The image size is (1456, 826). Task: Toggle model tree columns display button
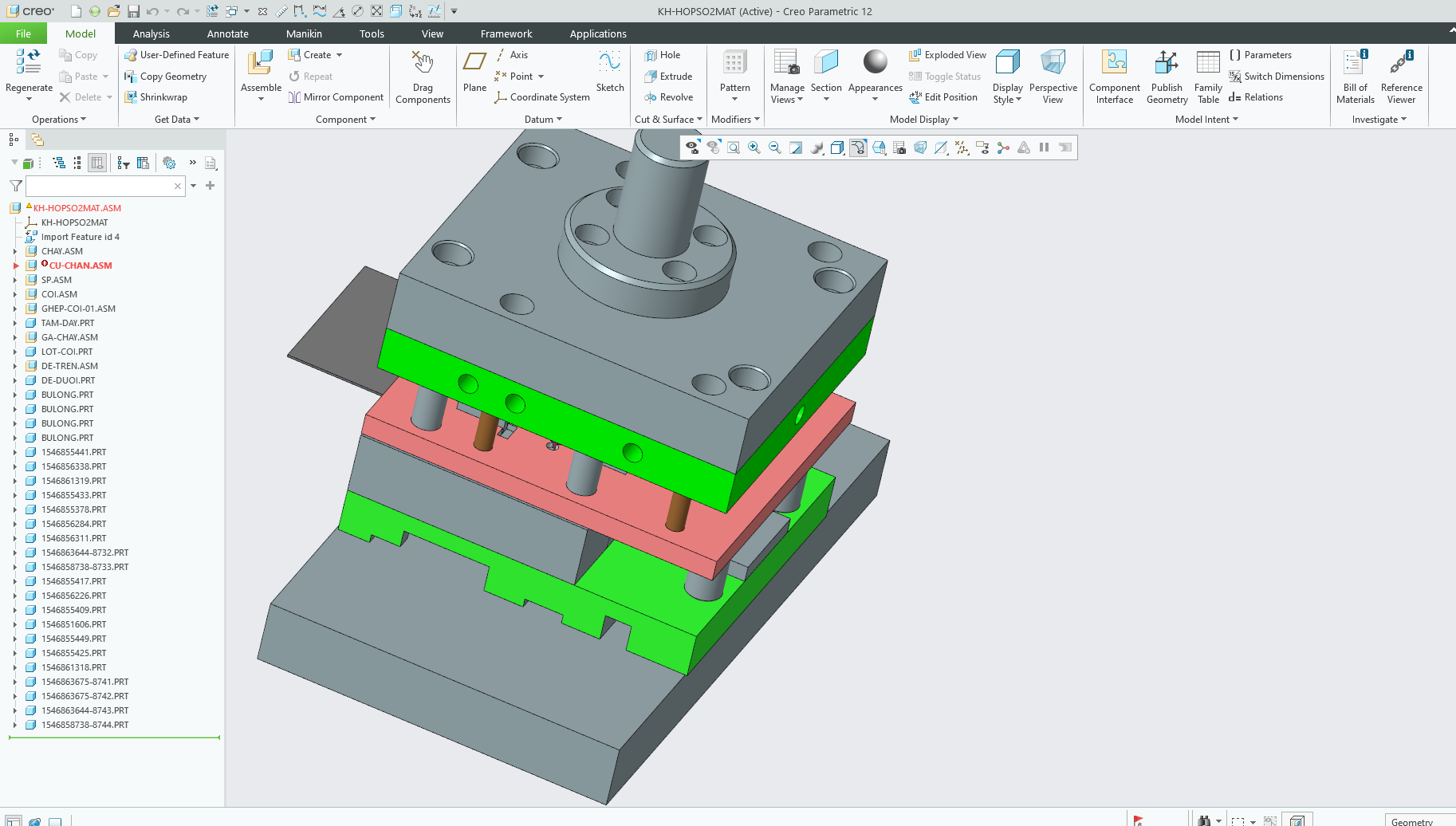pos(97,163)
